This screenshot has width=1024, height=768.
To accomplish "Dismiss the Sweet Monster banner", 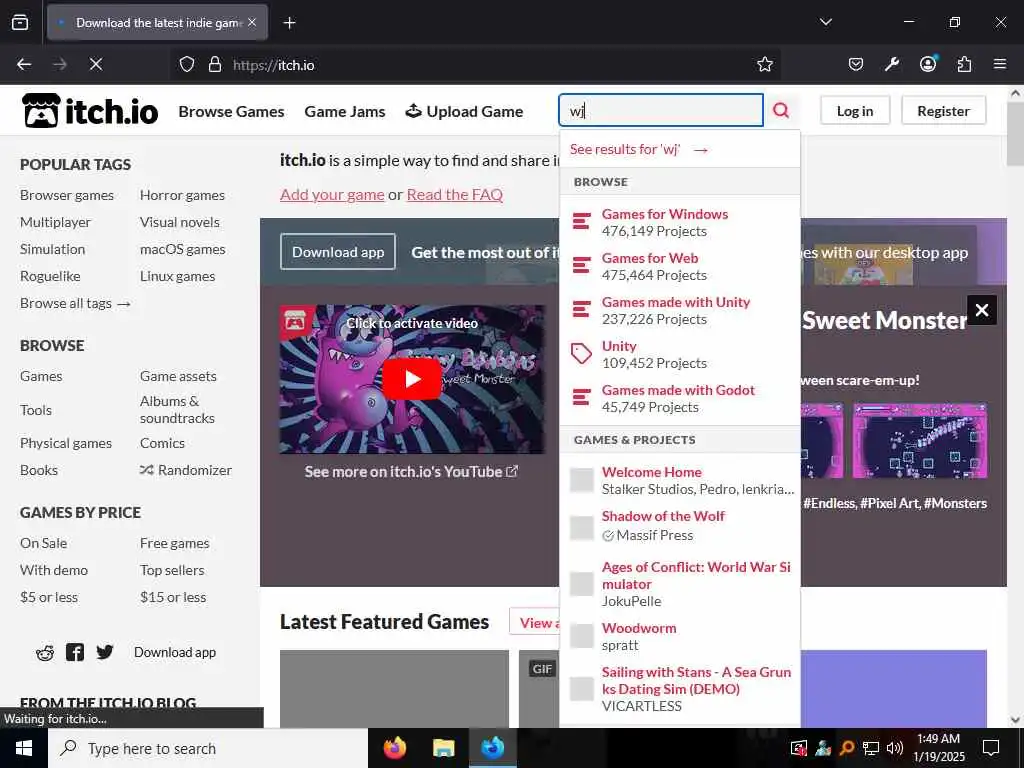I will (982, 310).
